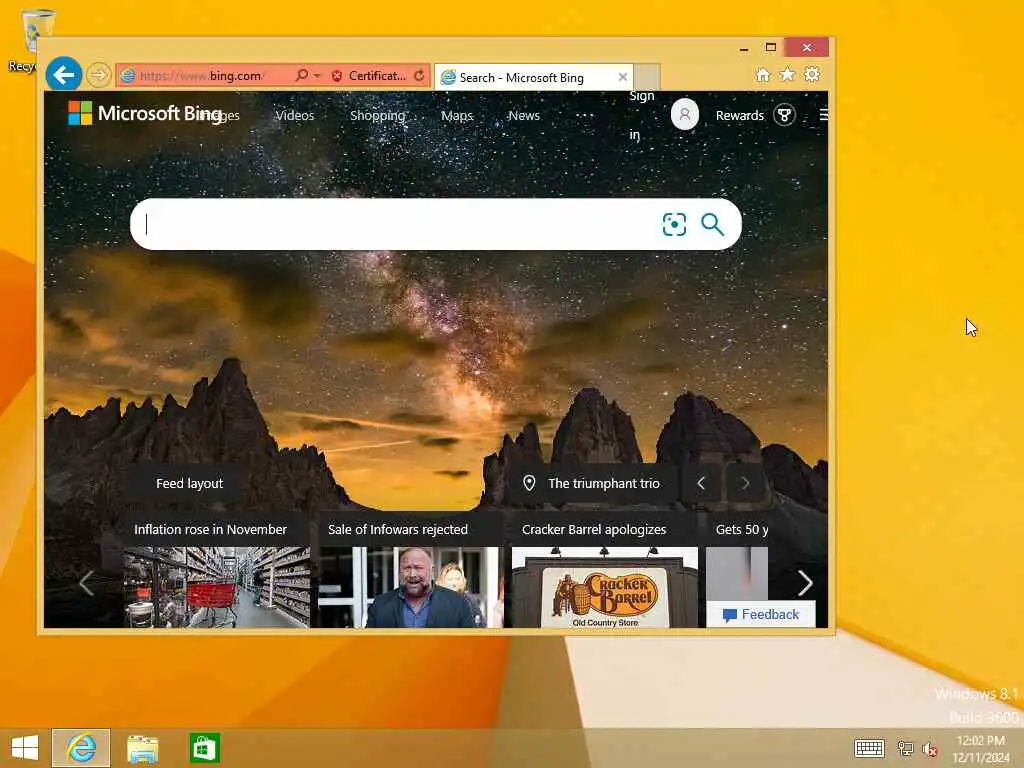
Task: Click the Microsoft Bing logo
Action: [x=145, y=114]
